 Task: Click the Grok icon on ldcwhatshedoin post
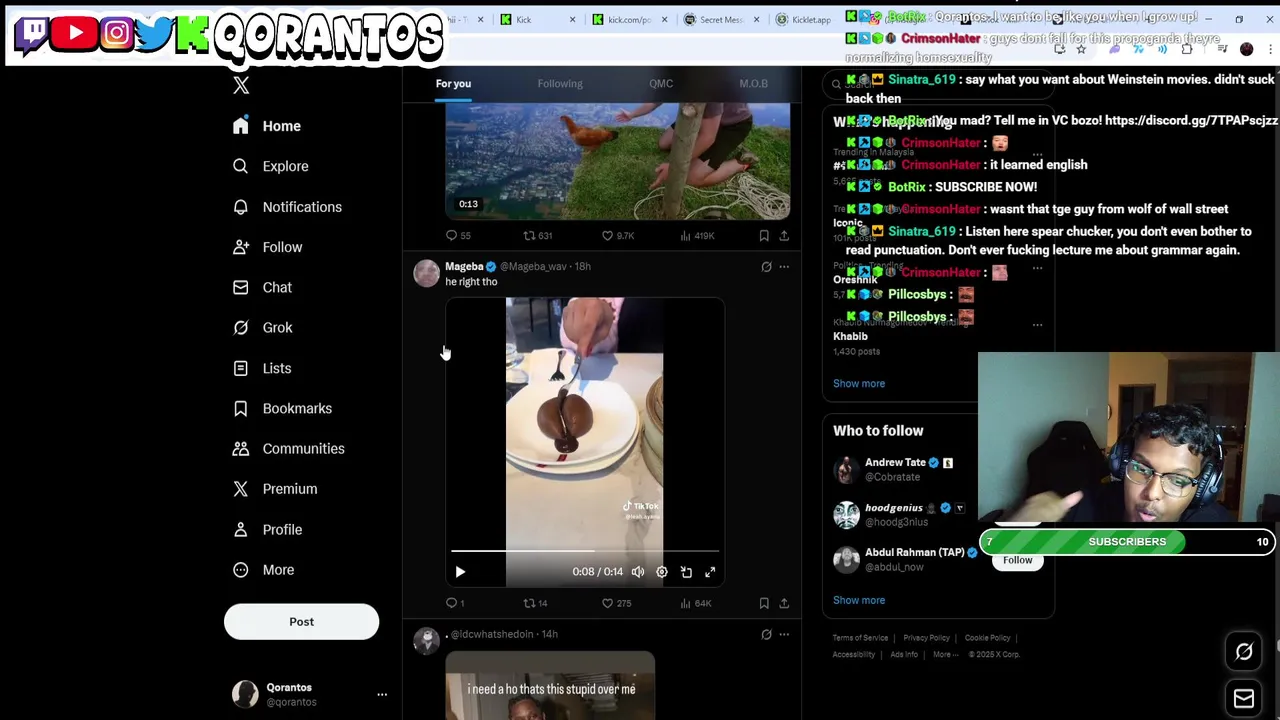click(x=766, y=634)
